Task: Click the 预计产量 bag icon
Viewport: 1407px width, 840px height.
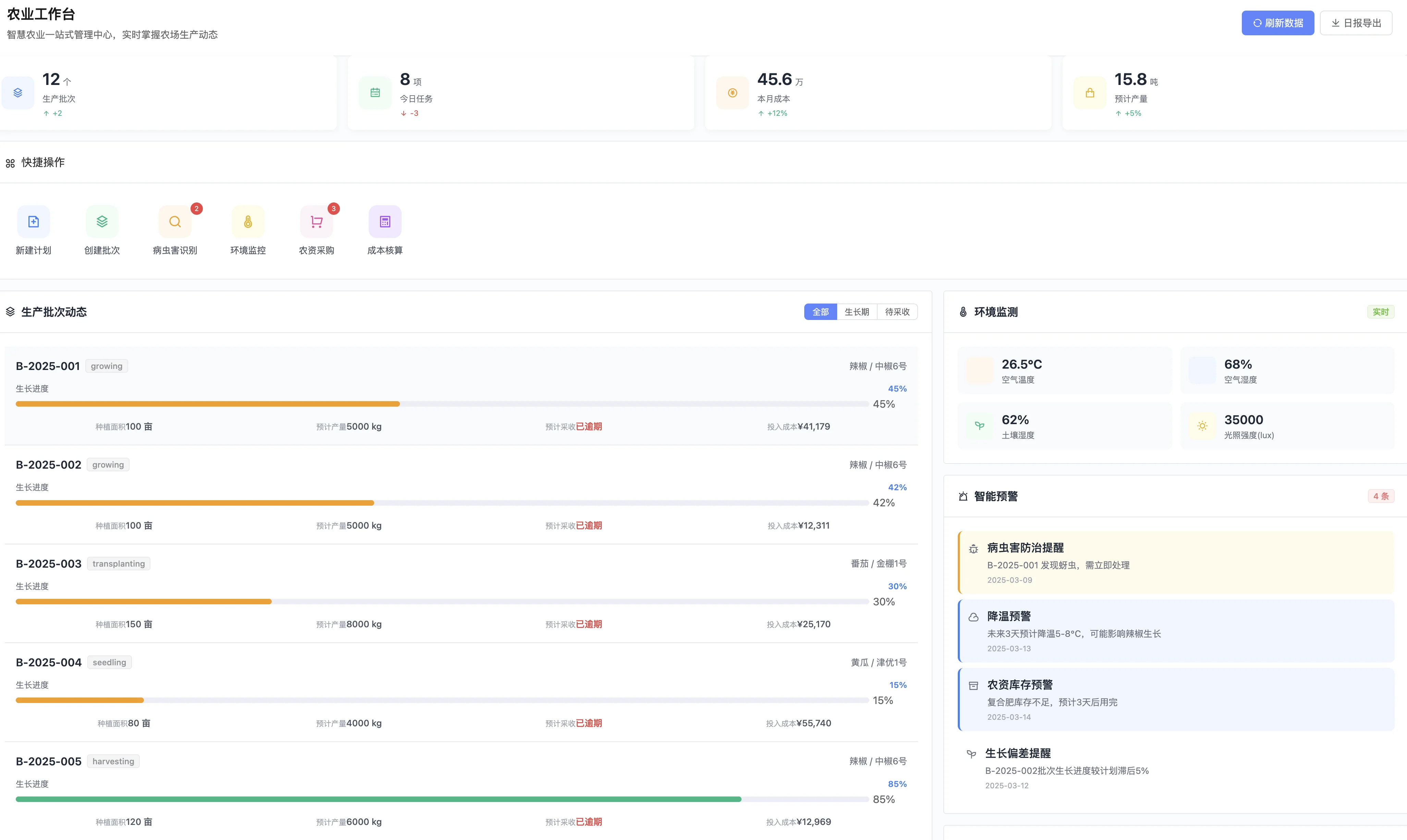Action: pyautogui.click(x=1089, y=92)
